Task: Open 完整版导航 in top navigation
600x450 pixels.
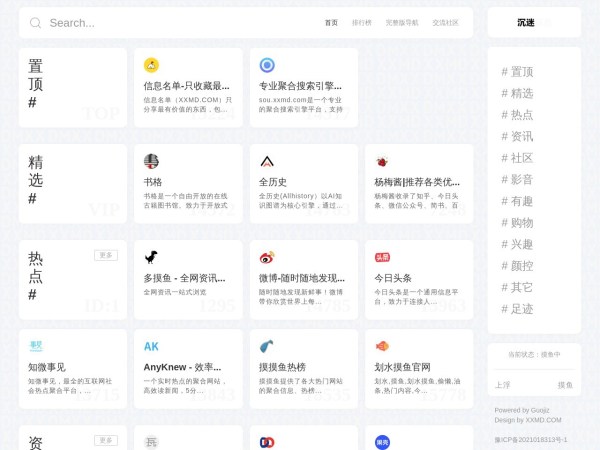Action: [x=400, y=23]
